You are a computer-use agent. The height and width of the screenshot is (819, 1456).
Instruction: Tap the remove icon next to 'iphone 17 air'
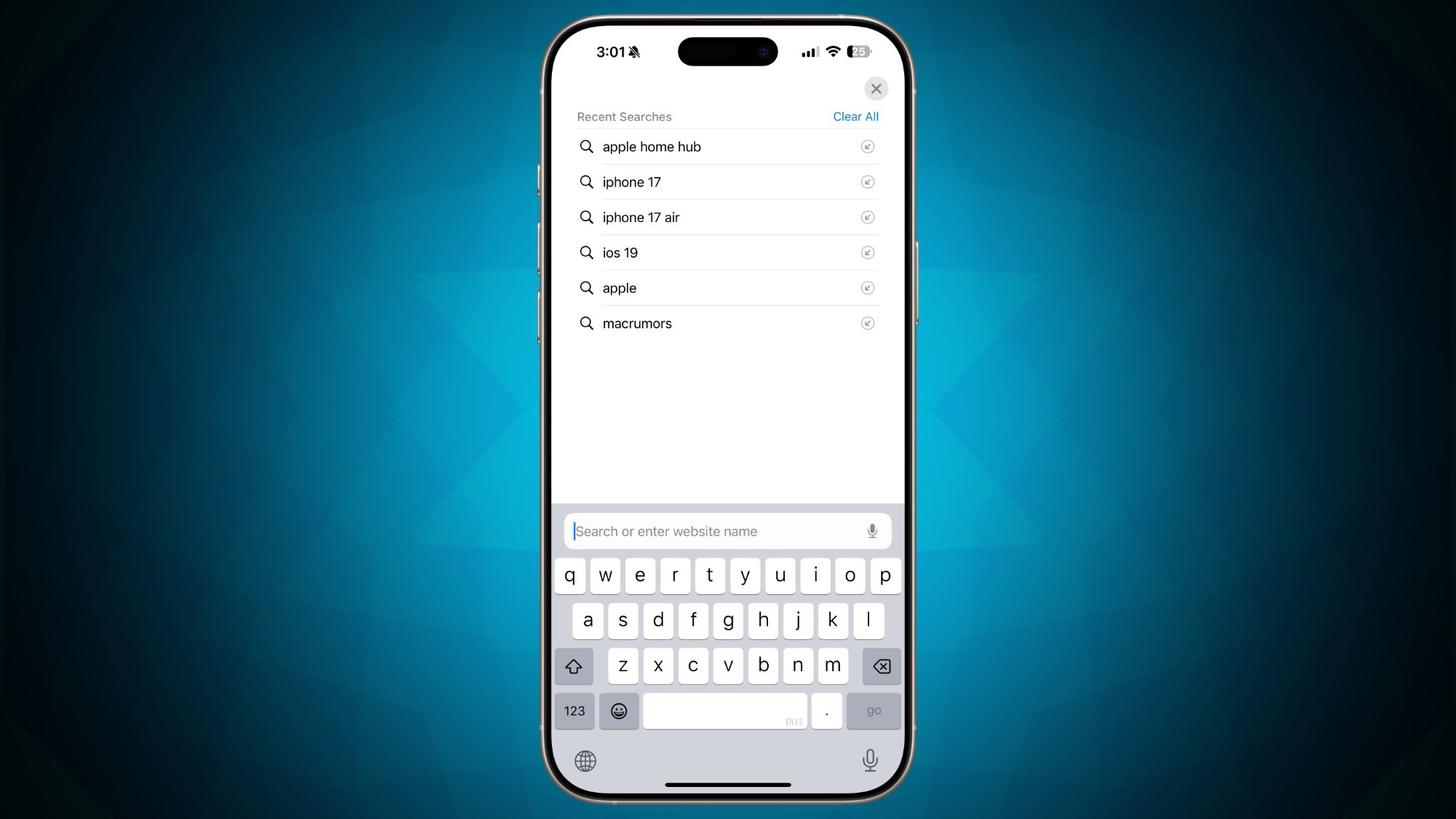tap(867, 217)
